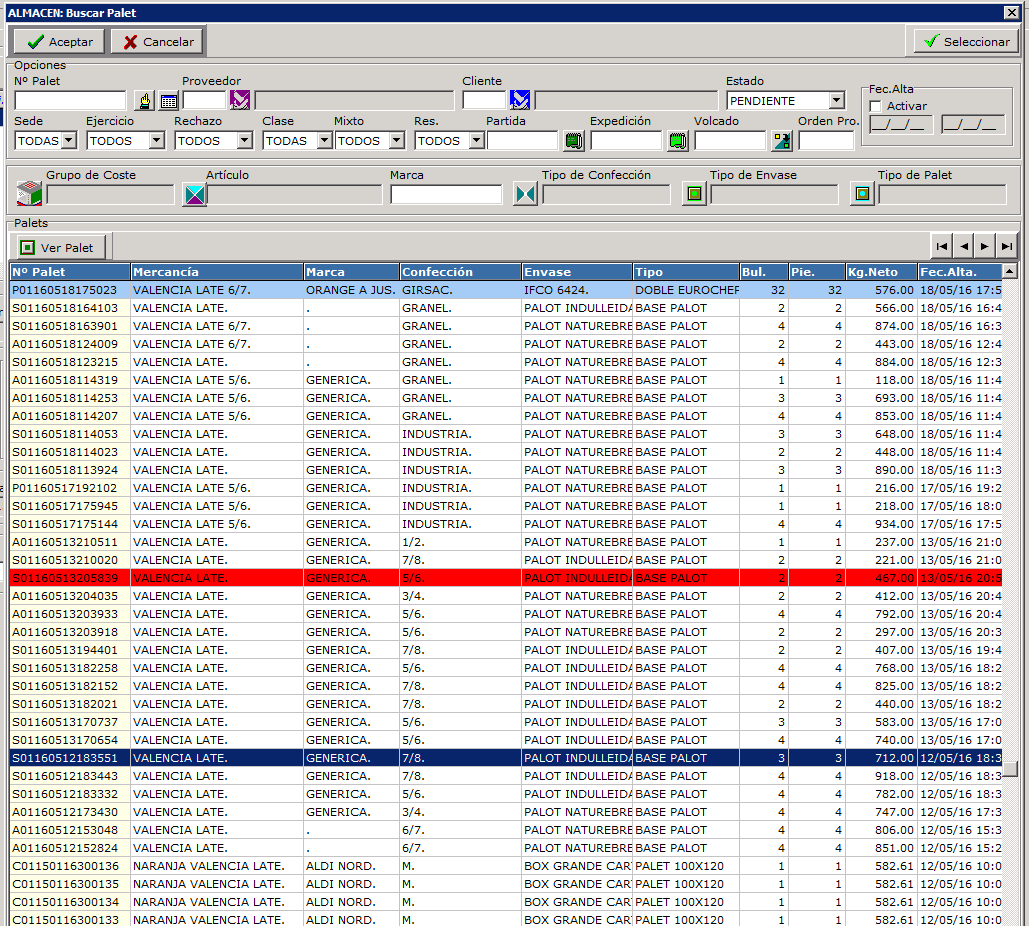Image resolution: width=1029 pixels, height=926 pixels.
Task: Click the Tipo de Envase icon
Action: (x=694, y=194)
